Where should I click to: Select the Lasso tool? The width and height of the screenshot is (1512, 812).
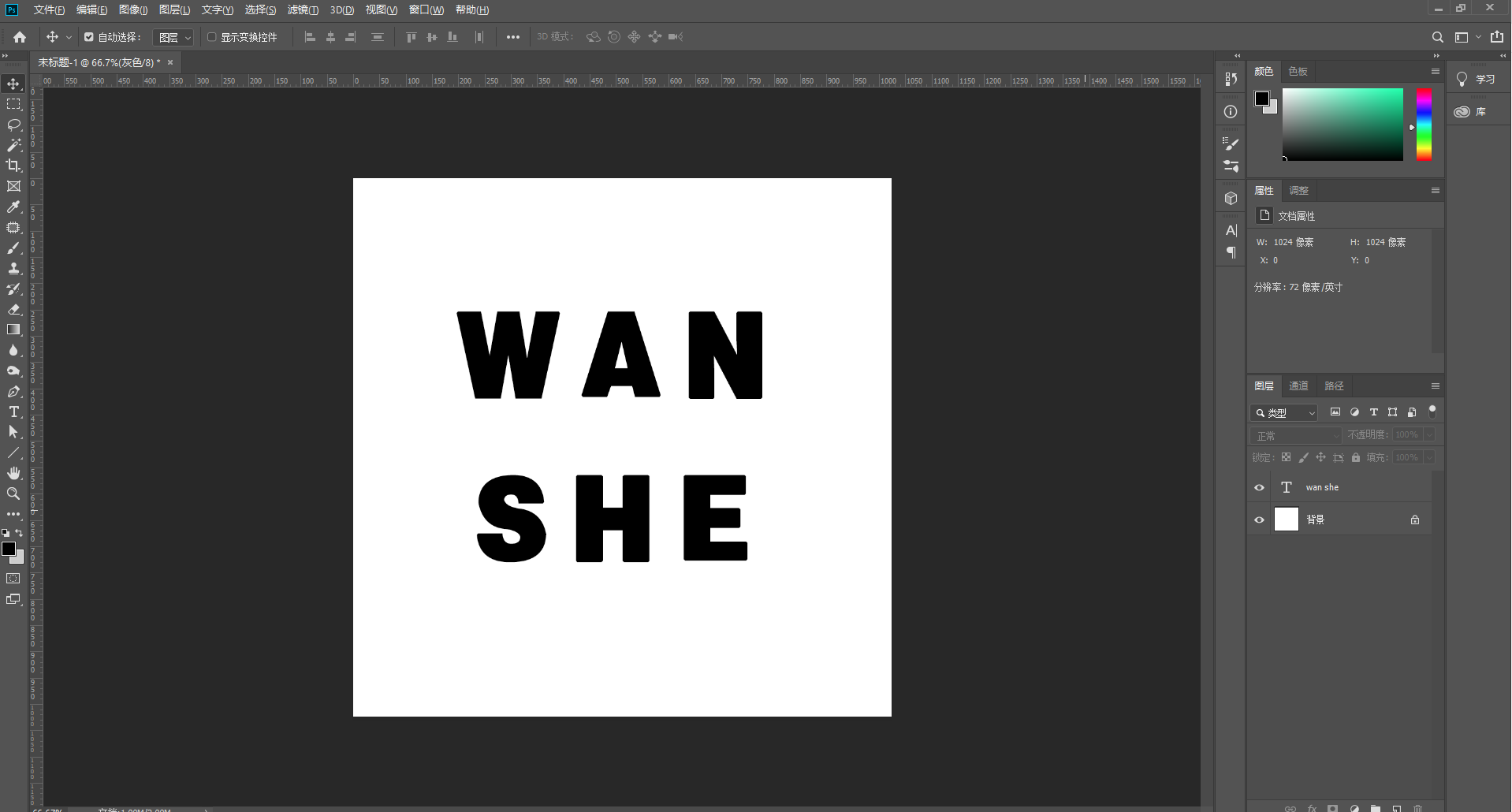pos(13,125)
